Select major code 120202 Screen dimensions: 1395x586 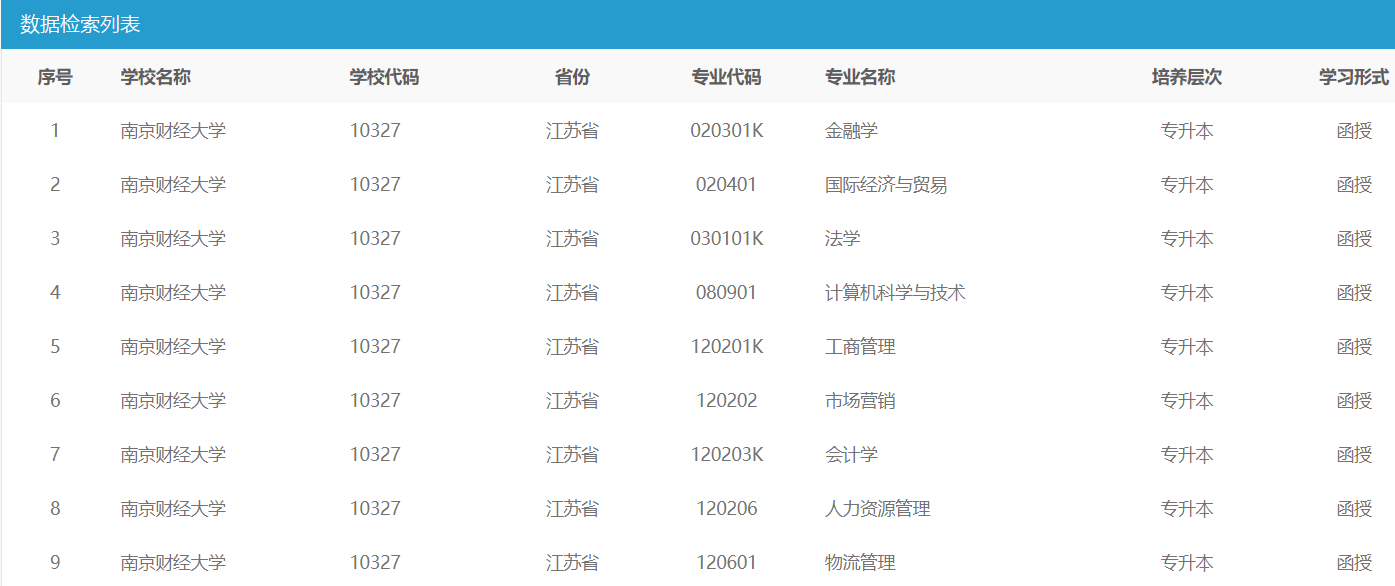(727, 401)
